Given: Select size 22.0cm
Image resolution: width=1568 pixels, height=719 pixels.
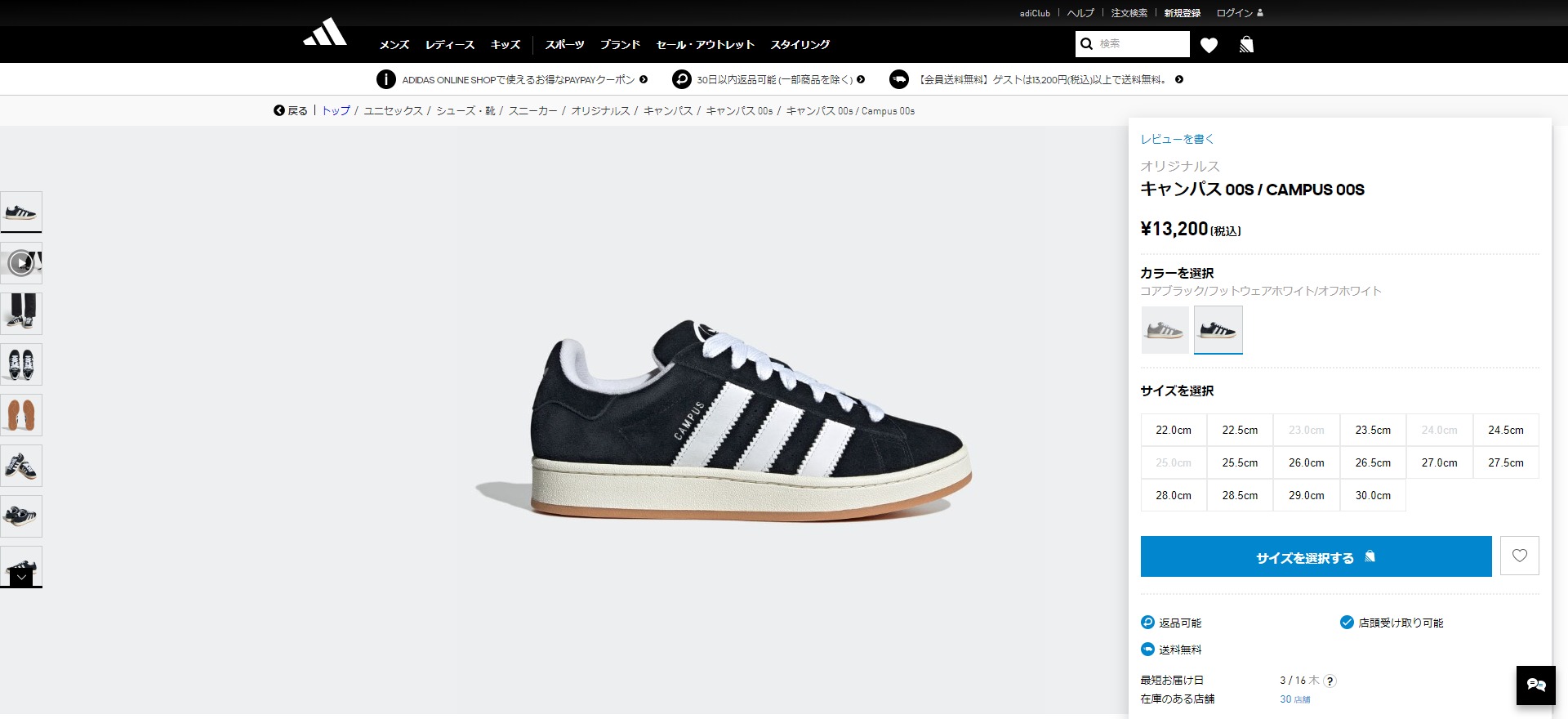Looking at the screenshot, I should (1174, 430).
